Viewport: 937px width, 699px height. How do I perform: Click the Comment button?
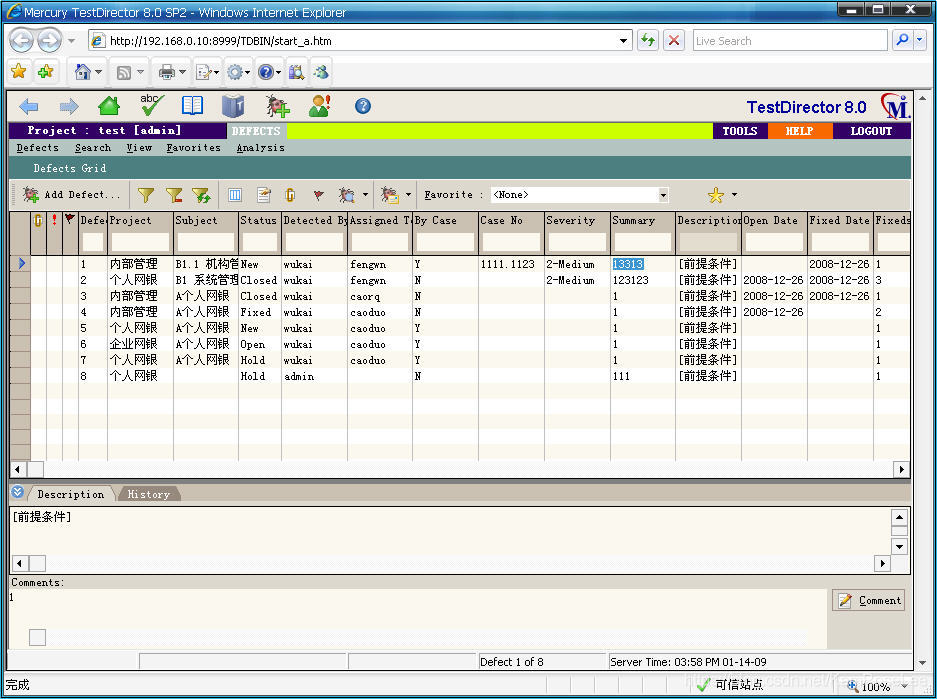[868, 600]
